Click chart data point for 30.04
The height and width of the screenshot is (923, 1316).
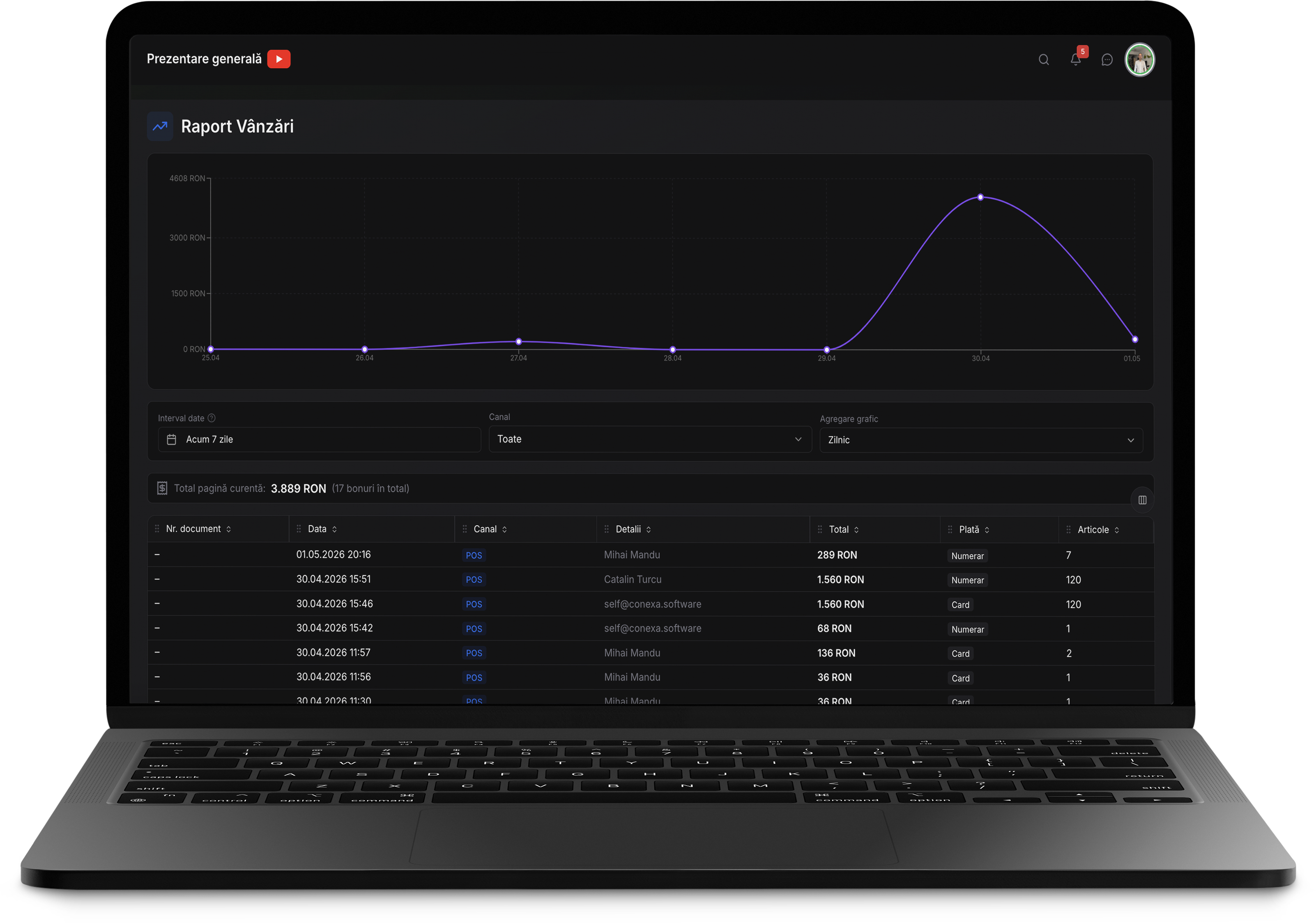(980, 197)
